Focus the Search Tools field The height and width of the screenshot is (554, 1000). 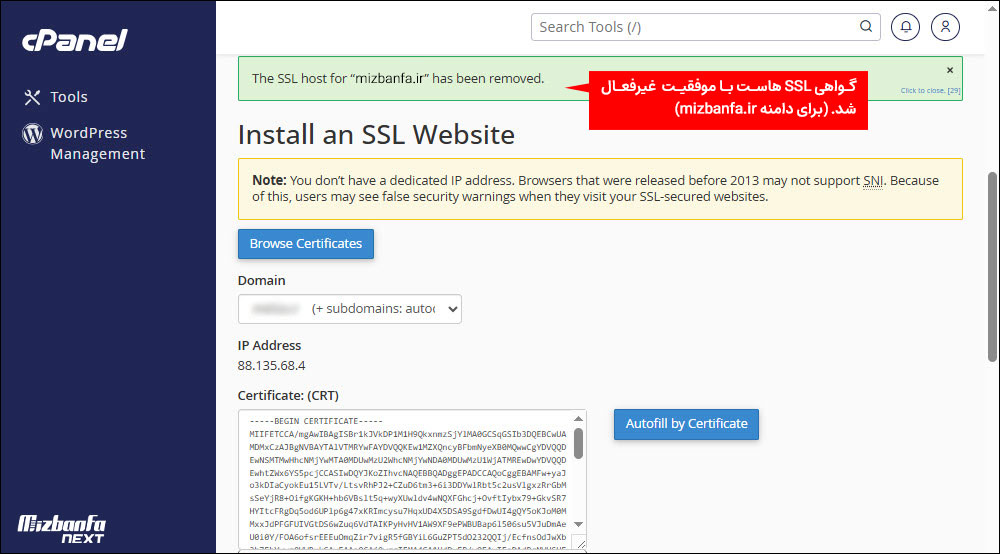pyautogui.click(x=705, y=27)
